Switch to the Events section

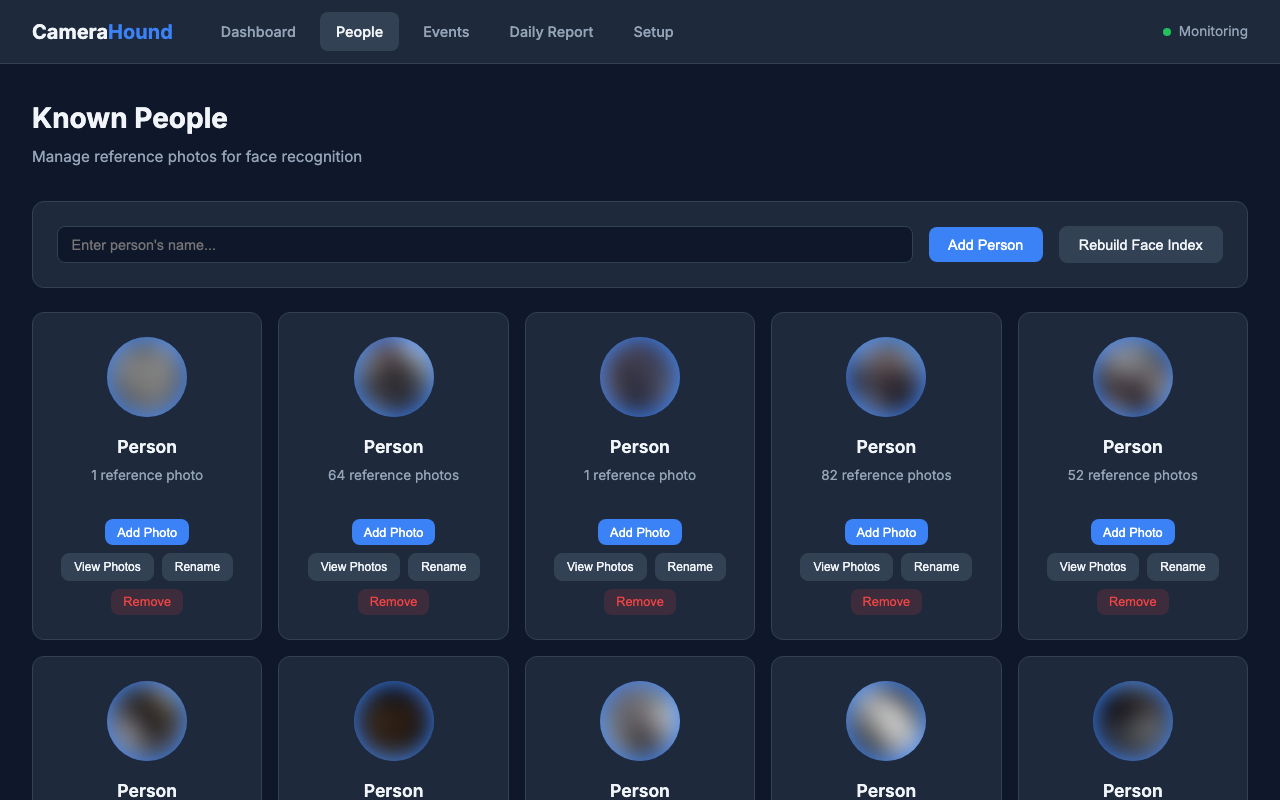[446, 31]
